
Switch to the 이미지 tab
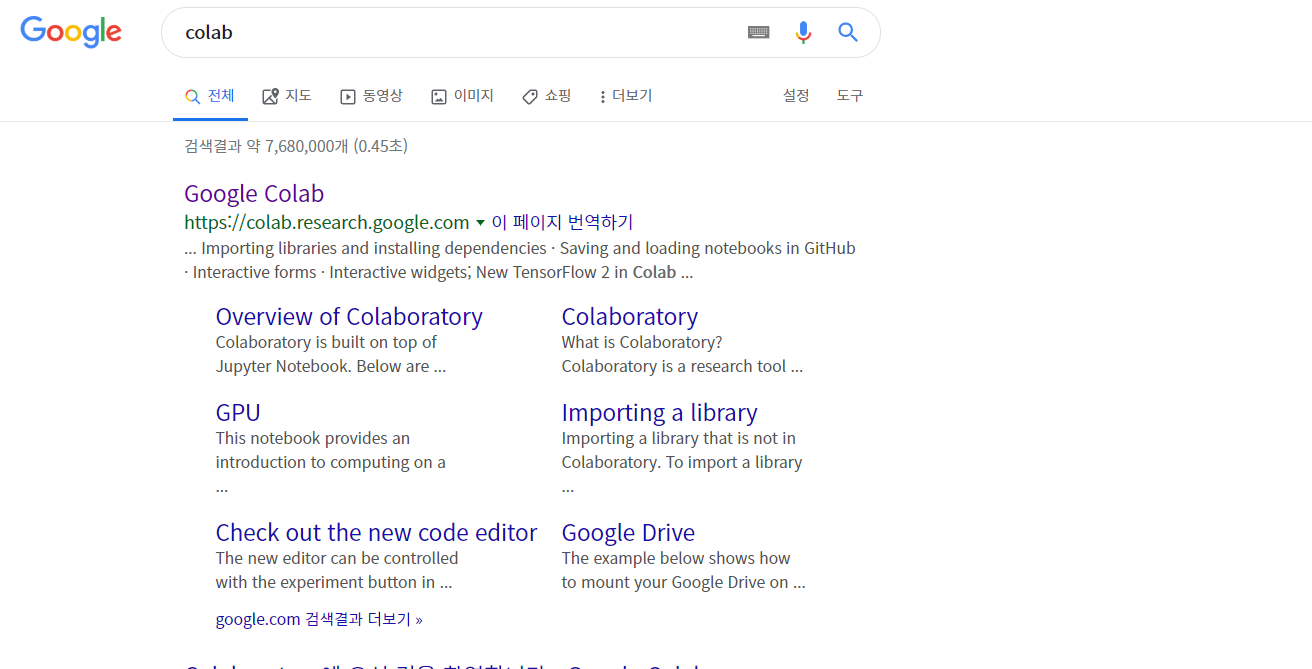tap(462, 96)
